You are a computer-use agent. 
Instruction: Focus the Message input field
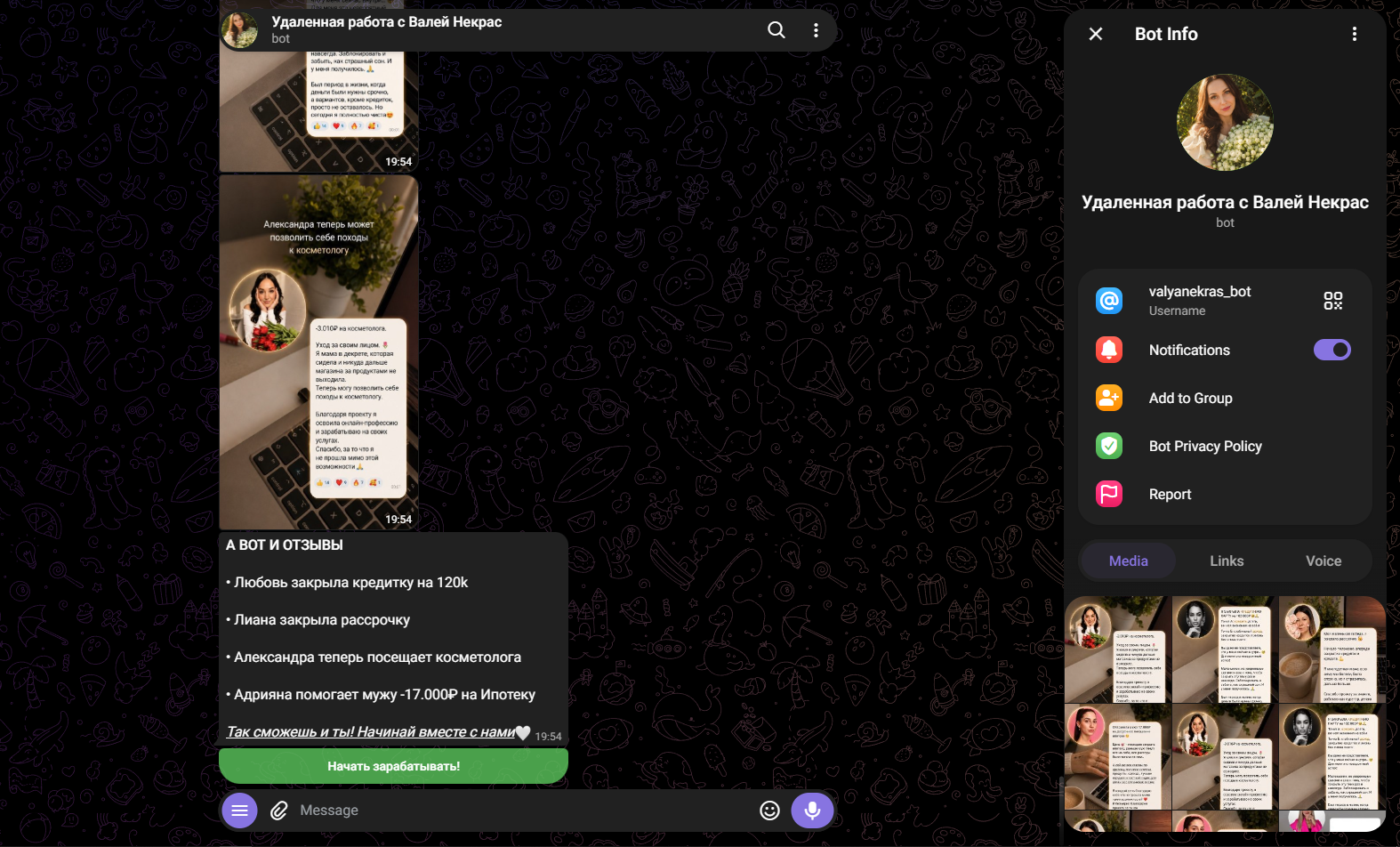point(525,811)
